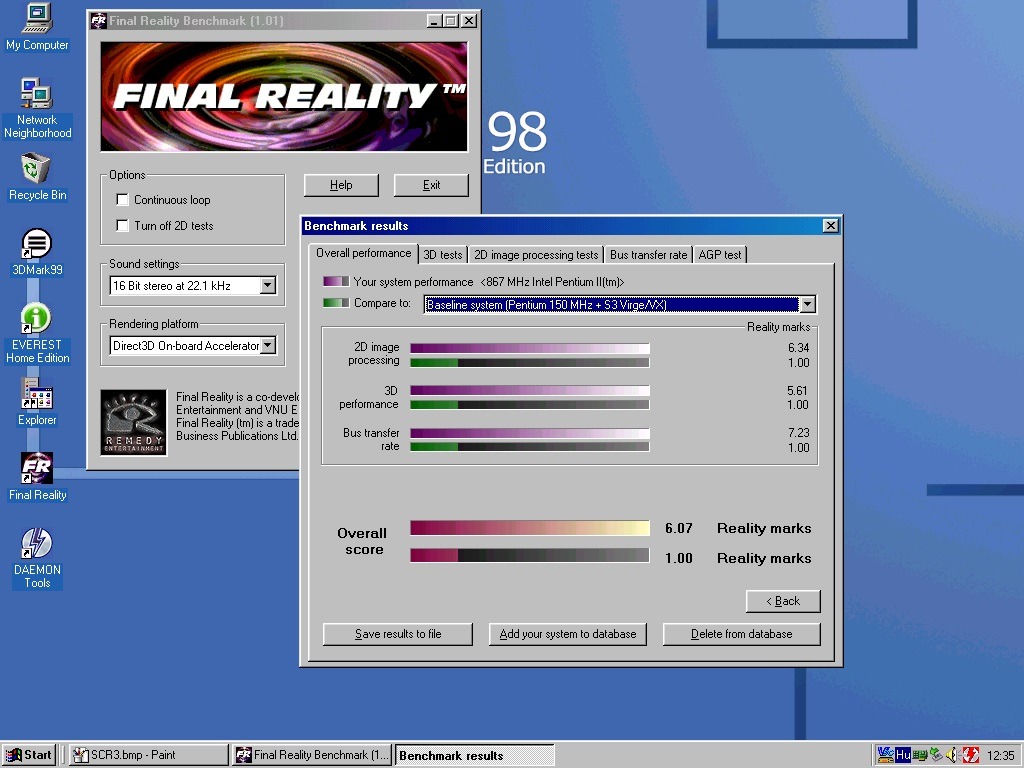Click the Remedy Entertainment logo image
The image size is (1024, 768).
(x=134, y=423)
